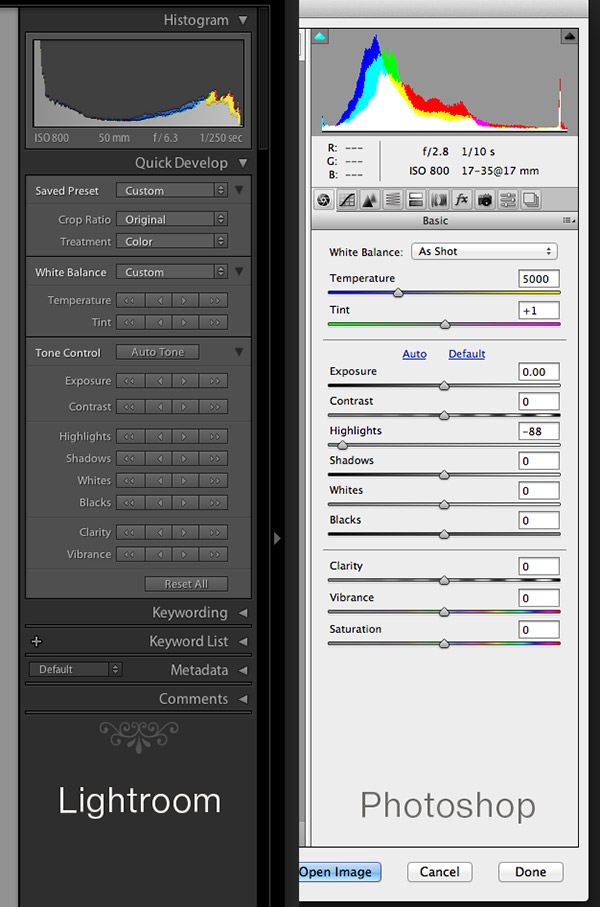Click Lightroom Vibrance large increase arrows
The image size is (600, 907).
pos(214,554)
